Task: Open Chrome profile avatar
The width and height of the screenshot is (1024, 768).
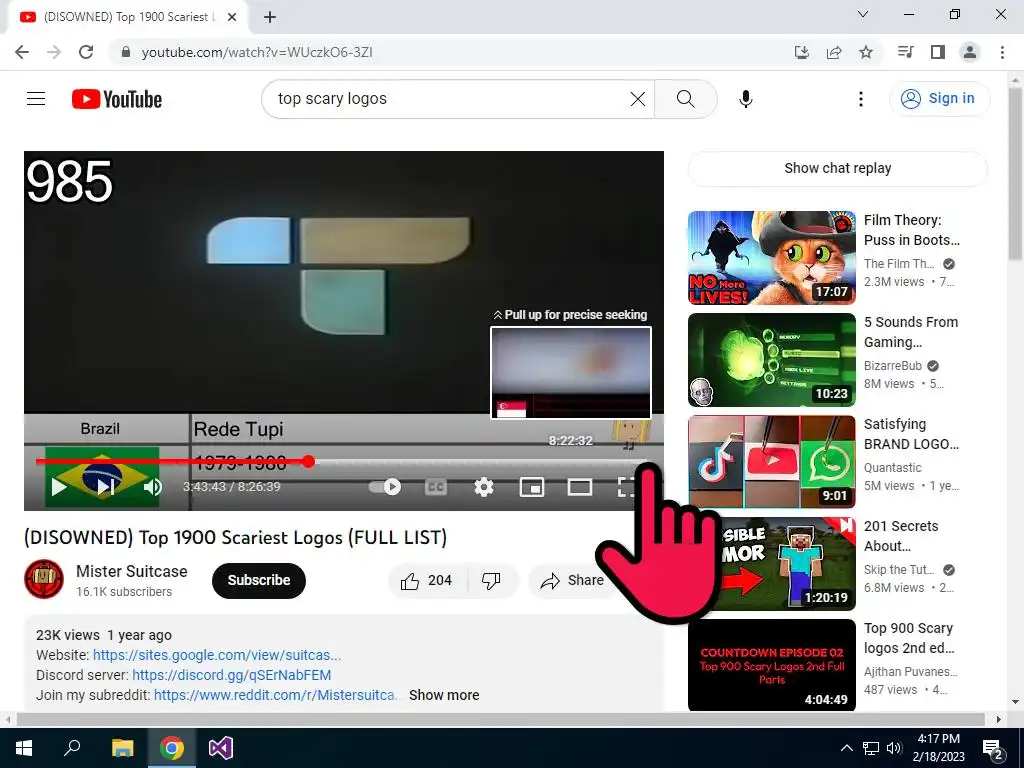Action: coord(970,52)
